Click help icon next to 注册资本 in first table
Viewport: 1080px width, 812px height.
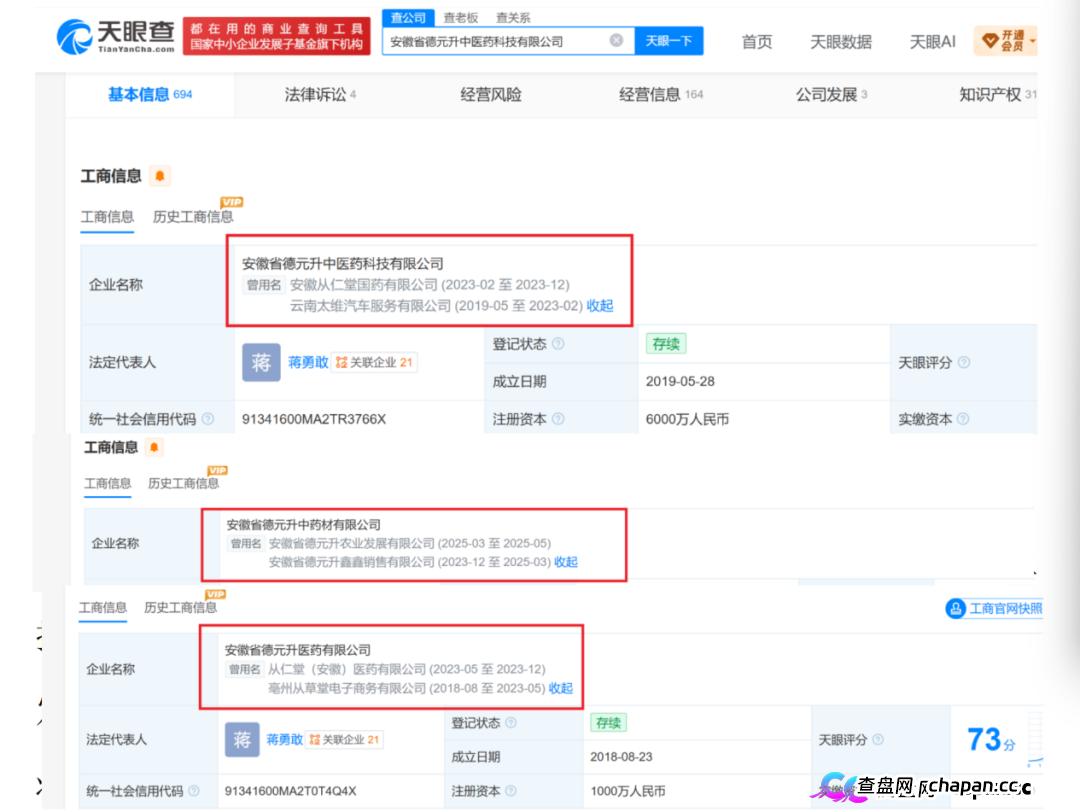559,419
